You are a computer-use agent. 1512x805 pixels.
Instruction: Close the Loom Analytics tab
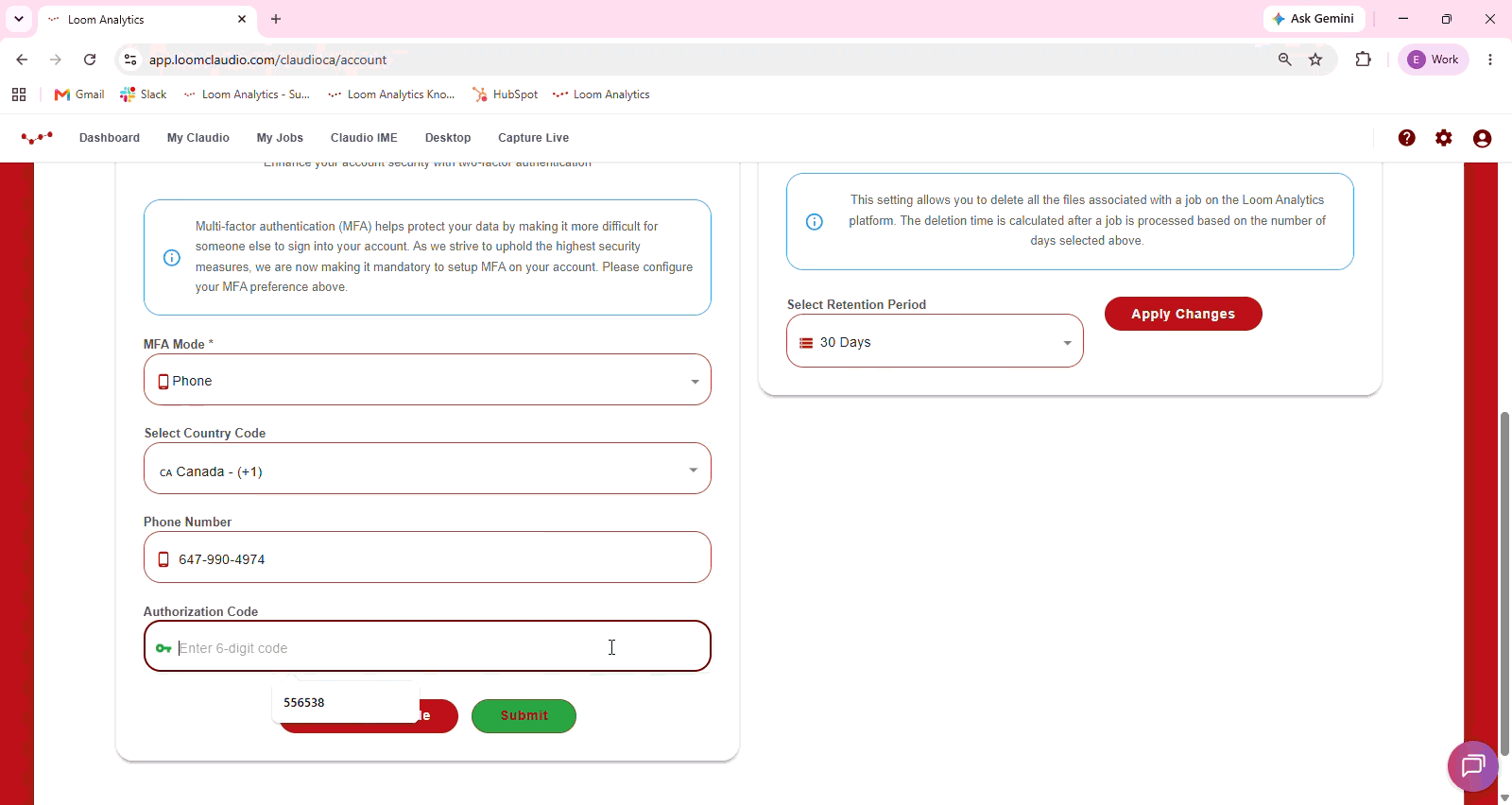pos(242,19)
